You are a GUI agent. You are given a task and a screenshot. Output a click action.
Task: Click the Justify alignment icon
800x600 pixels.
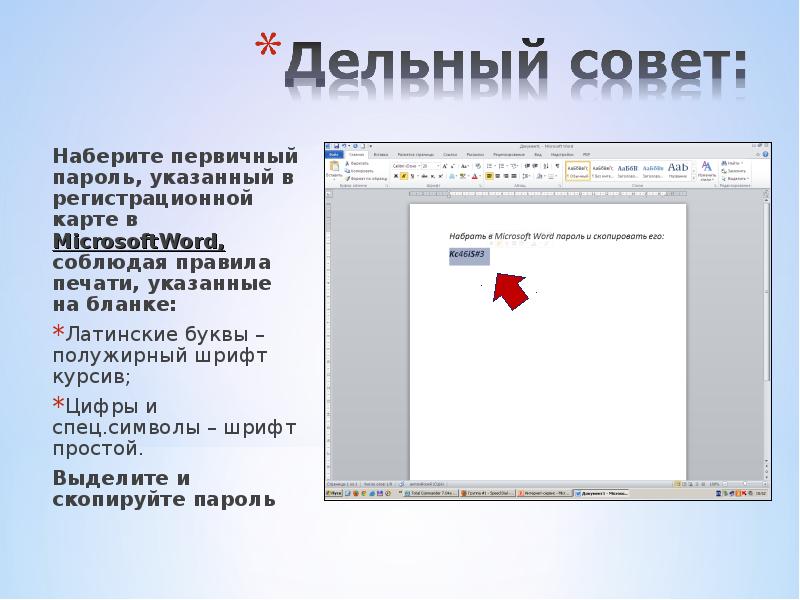coord(514,176)
